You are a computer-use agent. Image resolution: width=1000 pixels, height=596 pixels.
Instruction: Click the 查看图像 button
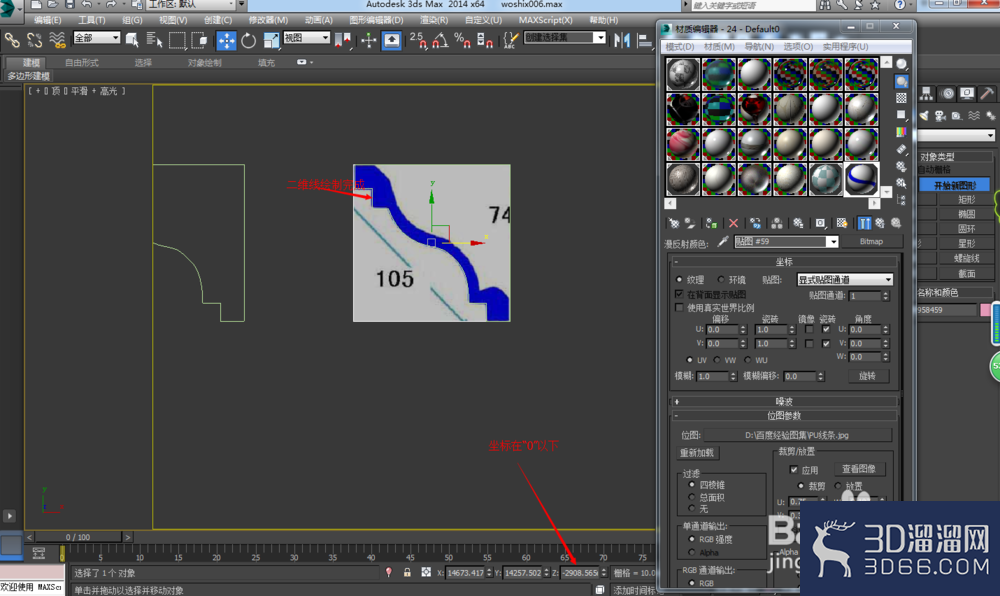tap(858, 469)
